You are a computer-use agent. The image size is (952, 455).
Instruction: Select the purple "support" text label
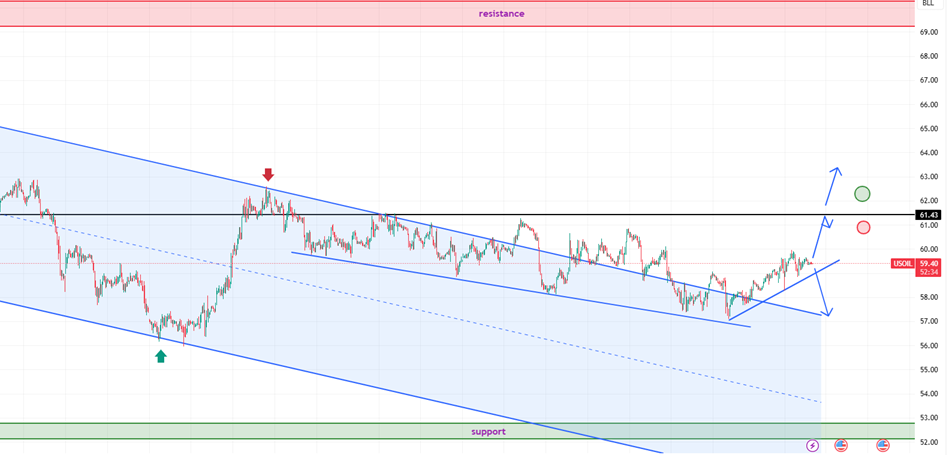[488, 431]
